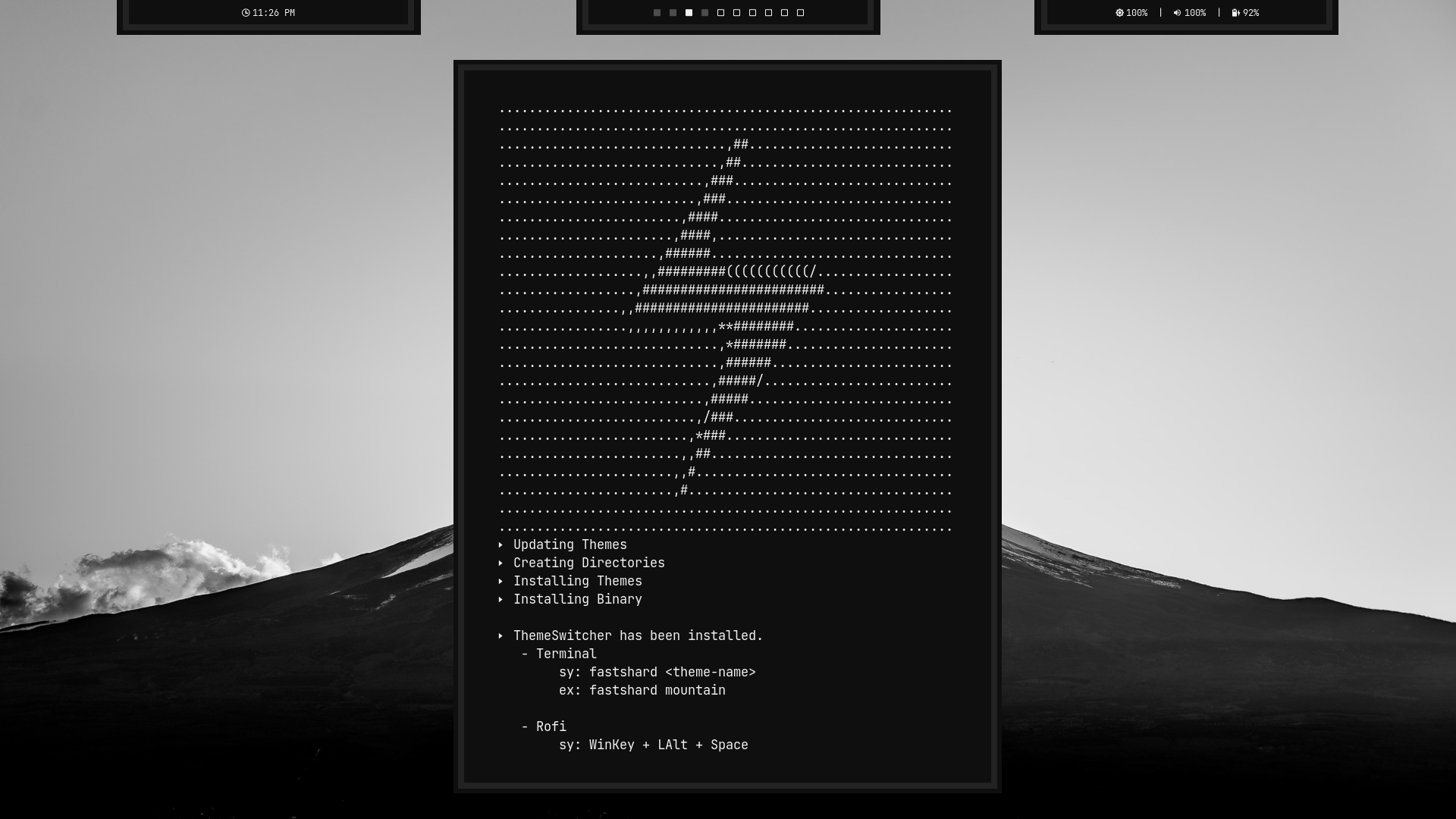
Task: Switch to workspace six via its indicator
Action: 736,13
